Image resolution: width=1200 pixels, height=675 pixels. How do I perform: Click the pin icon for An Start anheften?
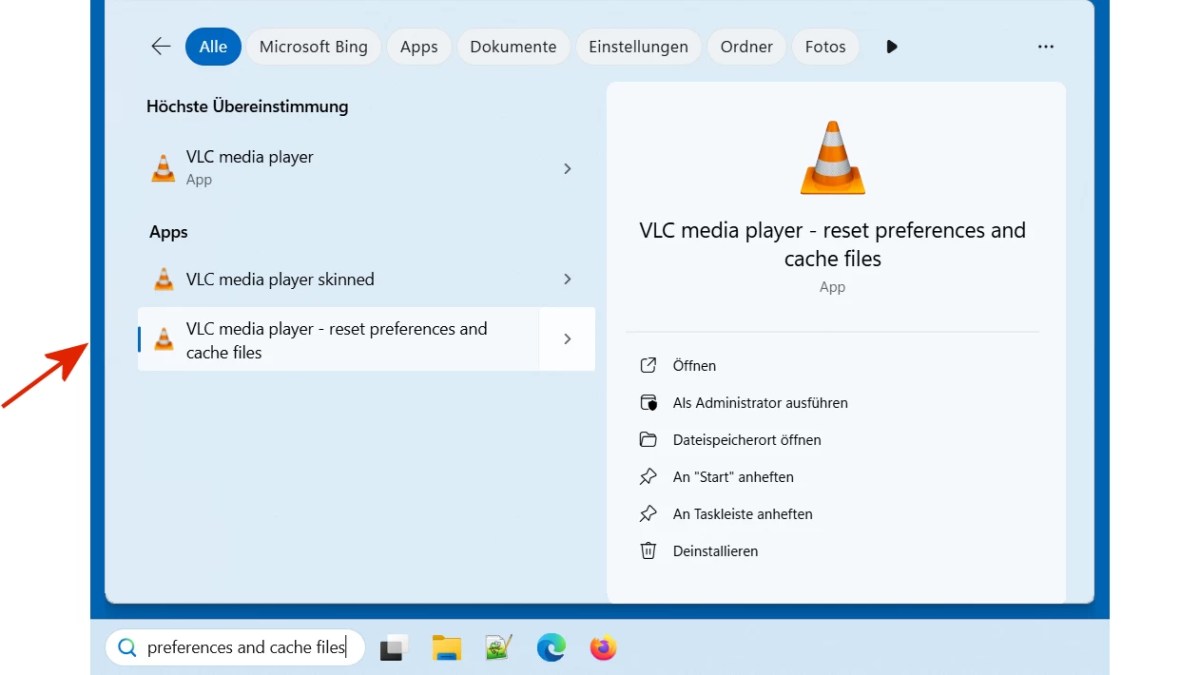[x=648, y=477]
